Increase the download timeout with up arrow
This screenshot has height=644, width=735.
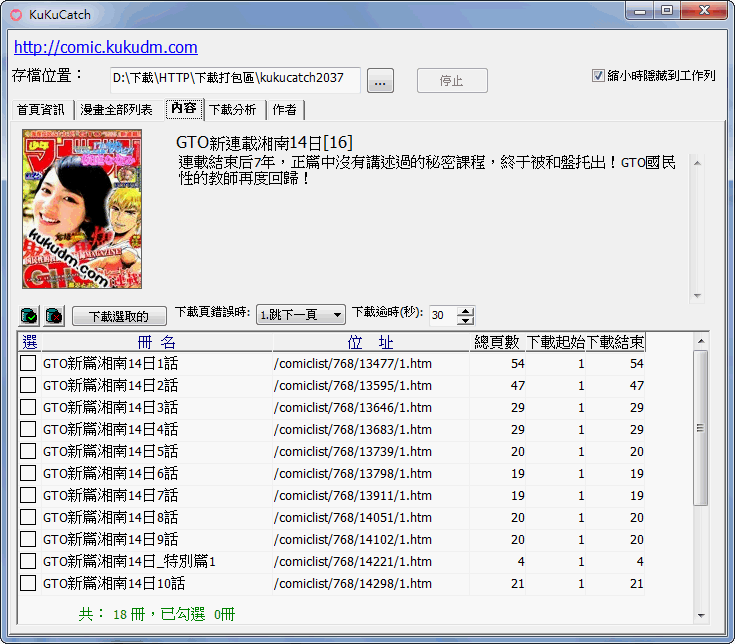click(465, 310)
